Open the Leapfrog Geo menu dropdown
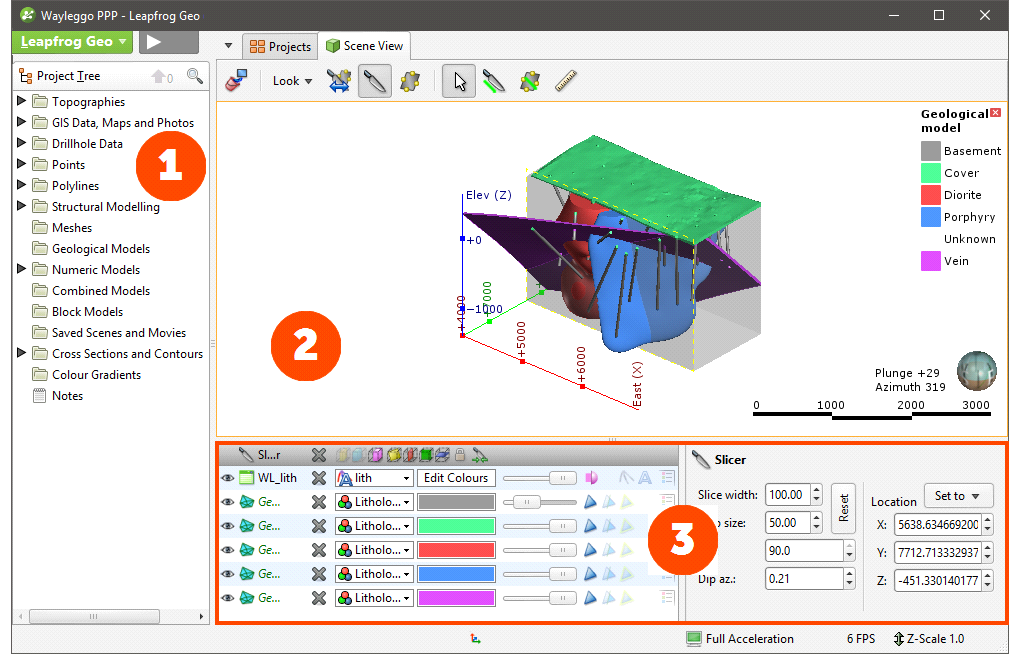This screenshot has width=1021, height=654. (72, 42)
